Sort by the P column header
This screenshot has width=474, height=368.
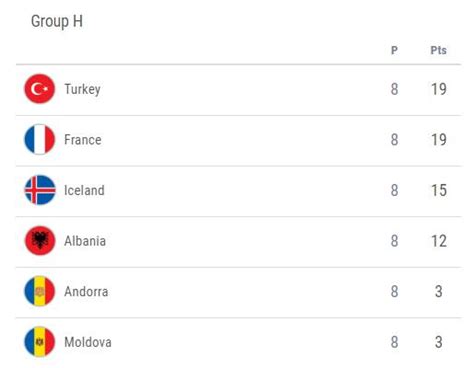click(x=394, y=50)
